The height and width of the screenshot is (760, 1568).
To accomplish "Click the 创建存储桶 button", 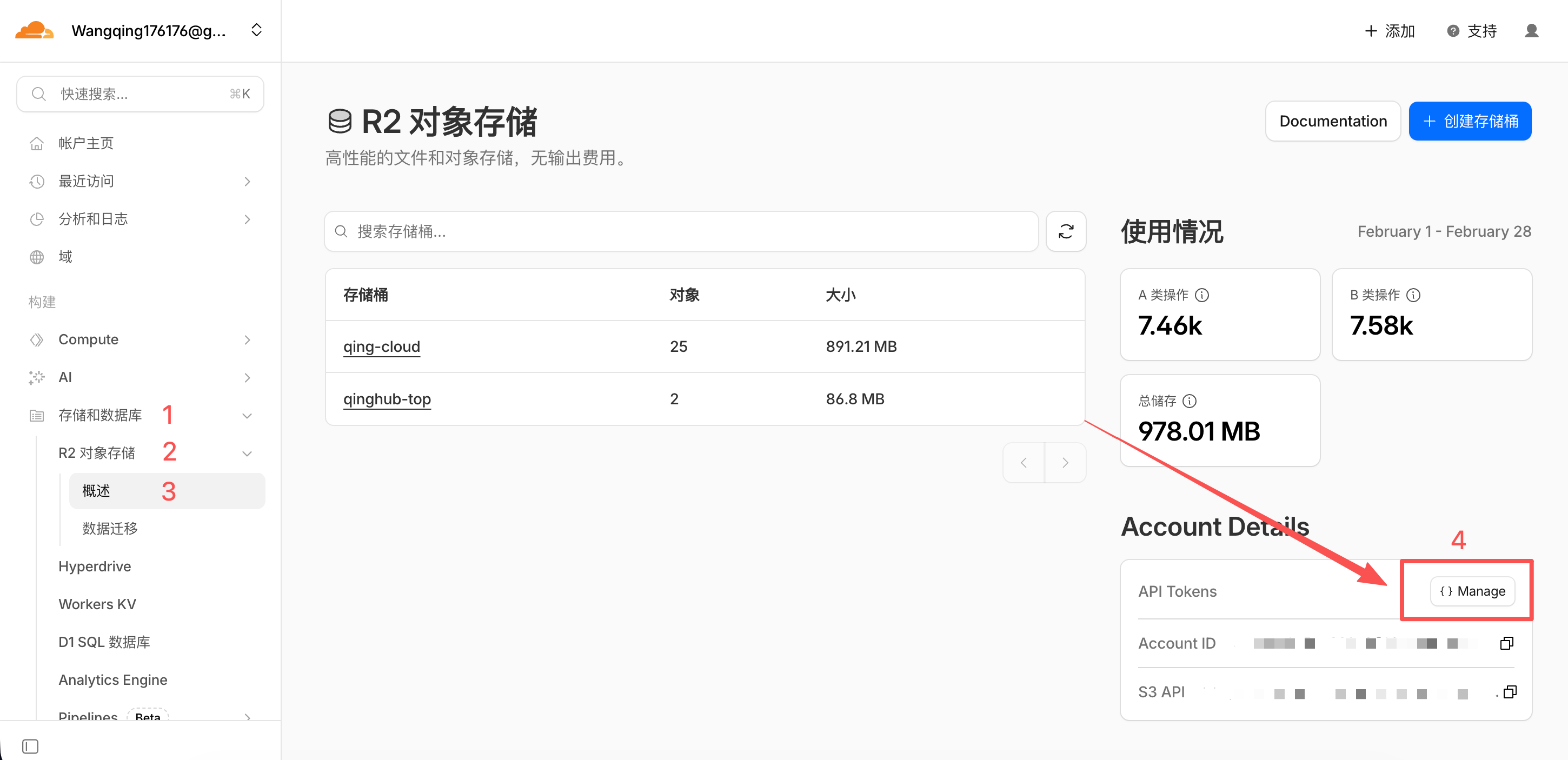I will tap(1470, 121).
